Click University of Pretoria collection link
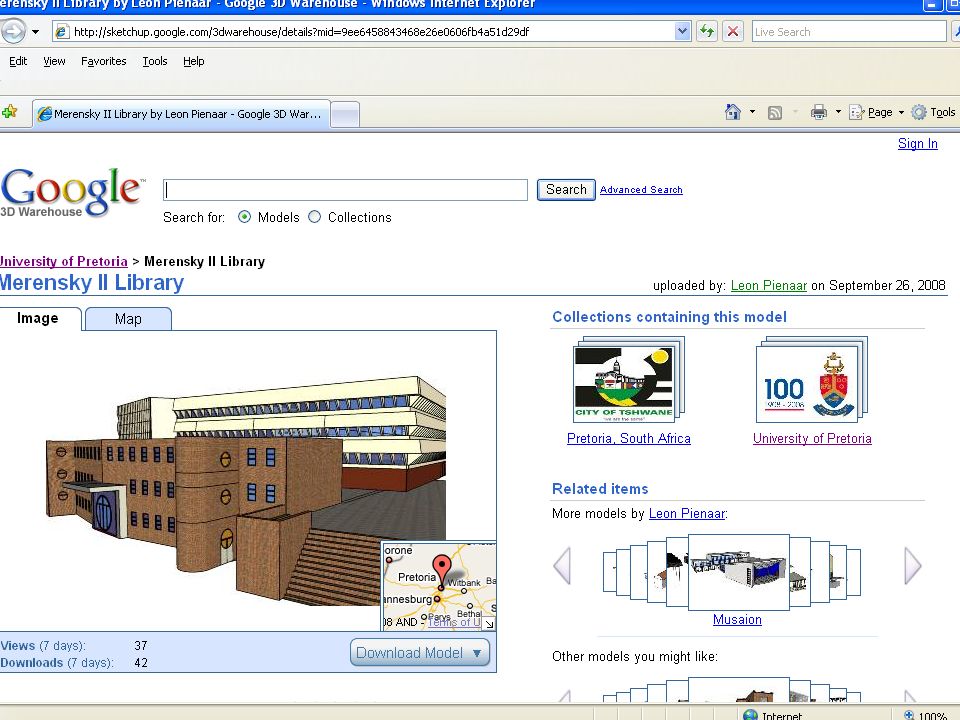Viewport: 960px width, 720px height. (812, 438)
